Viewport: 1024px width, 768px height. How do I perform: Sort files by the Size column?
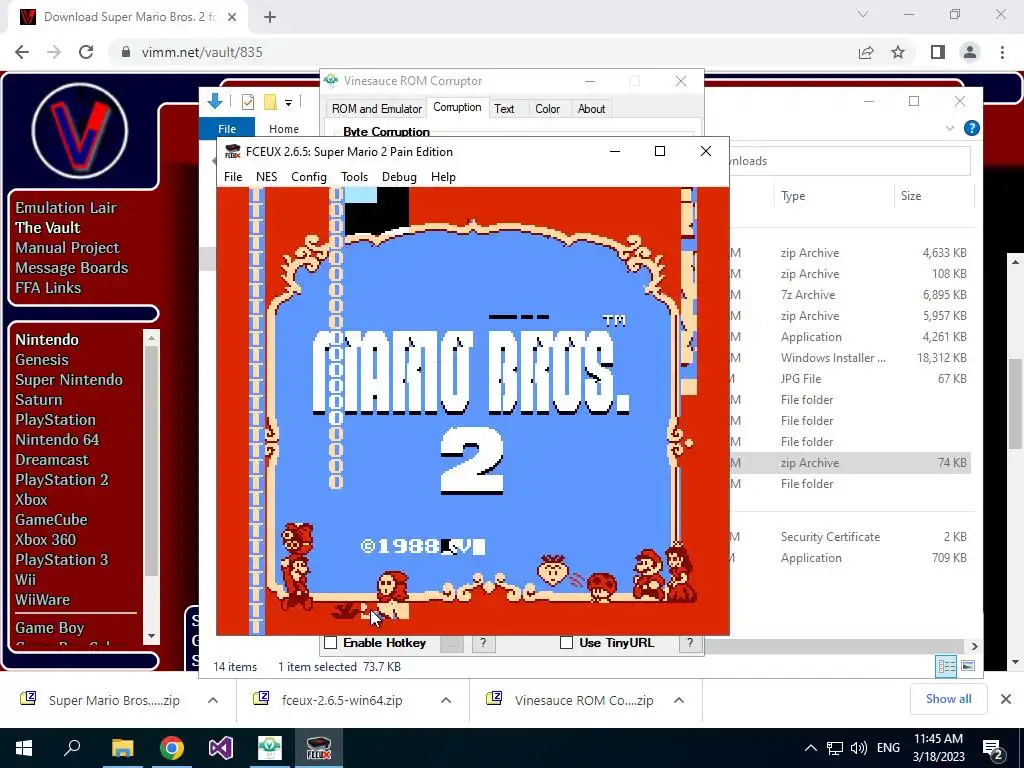910,196
